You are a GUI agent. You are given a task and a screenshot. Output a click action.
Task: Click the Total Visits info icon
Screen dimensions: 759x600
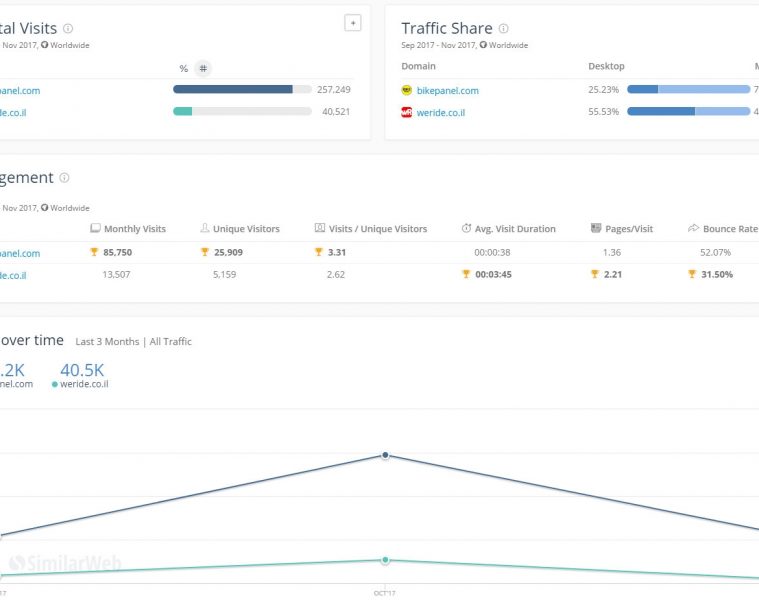coord(68,29)
